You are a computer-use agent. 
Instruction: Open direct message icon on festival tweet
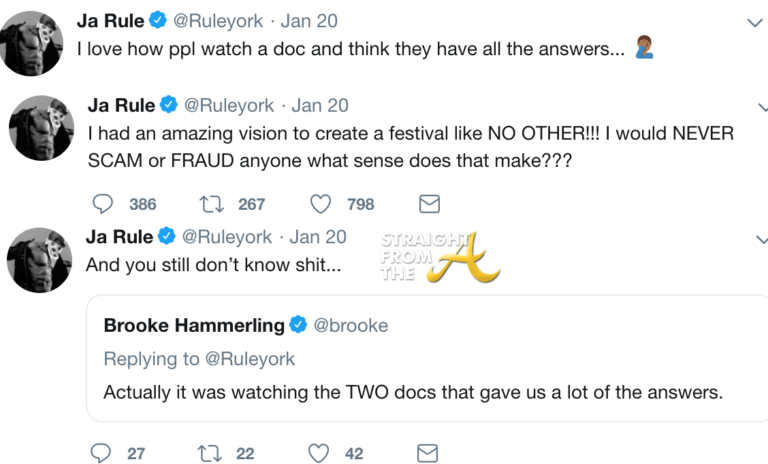[429, 204]
